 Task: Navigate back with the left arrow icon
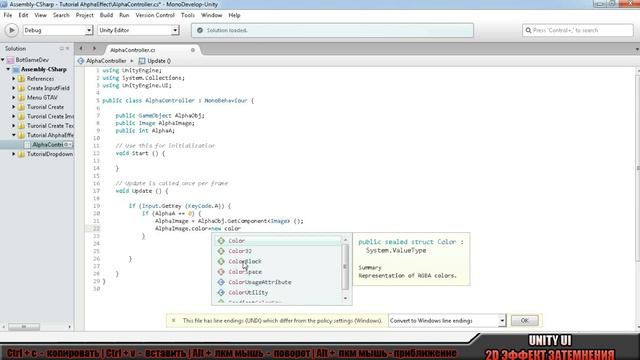81,49
